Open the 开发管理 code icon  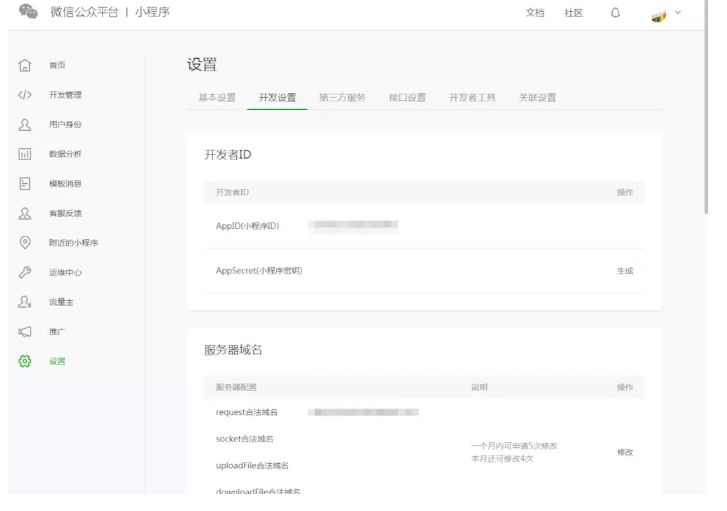coord(22,95)
